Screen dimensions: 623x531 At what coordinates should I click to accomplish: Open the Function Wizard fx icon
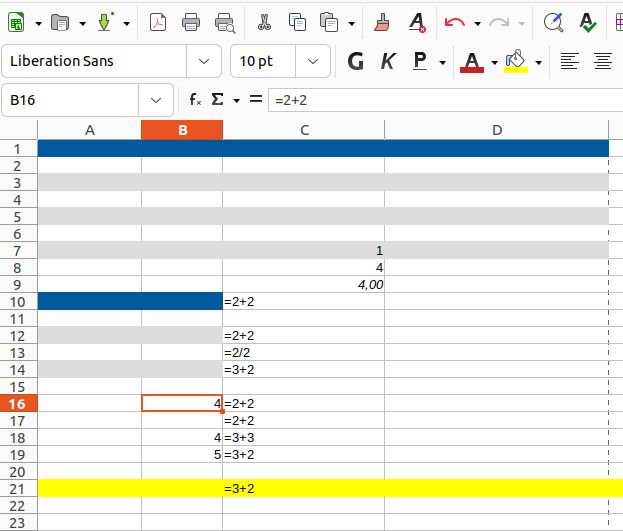(x=195, y=99)
